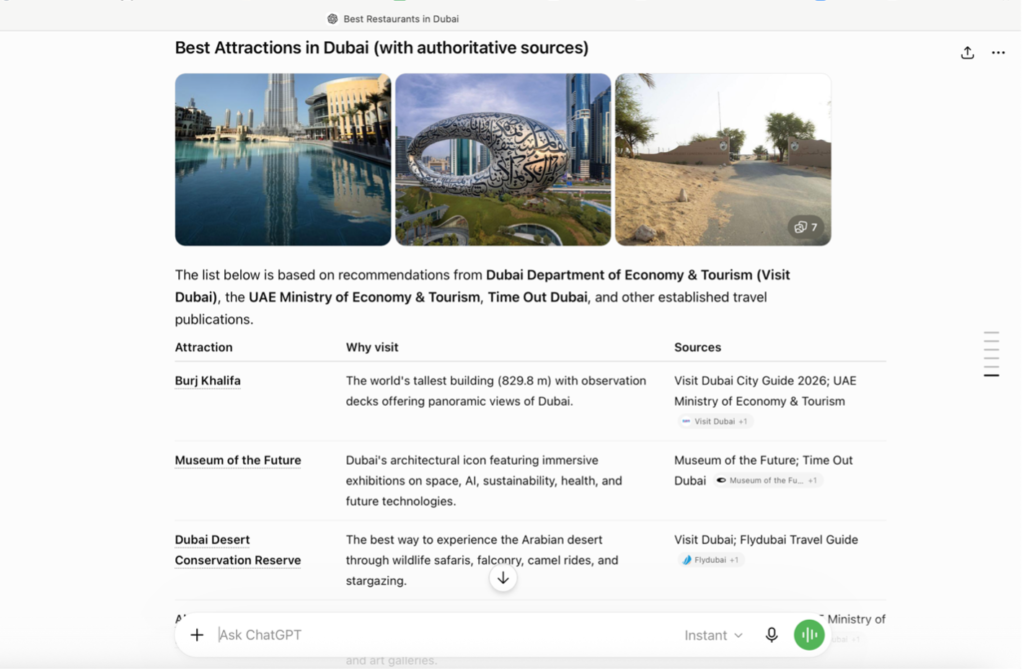Image resolution: width=1024 pixels, height=671 pixels.
Task: Open the Burj Khalifa link
Action: pyautogui.click(x=208, y=382)
